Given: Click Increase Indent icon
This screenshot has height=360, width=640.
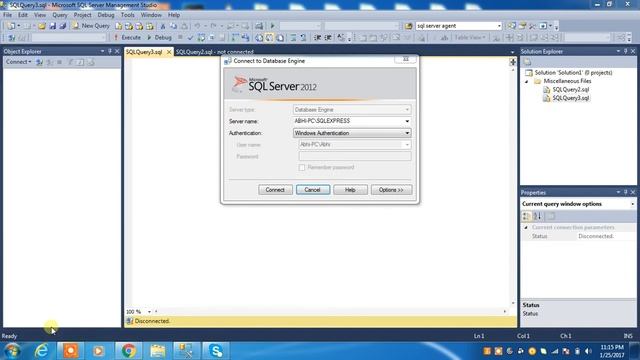Looking at the screenshot, I should (328, 38).
